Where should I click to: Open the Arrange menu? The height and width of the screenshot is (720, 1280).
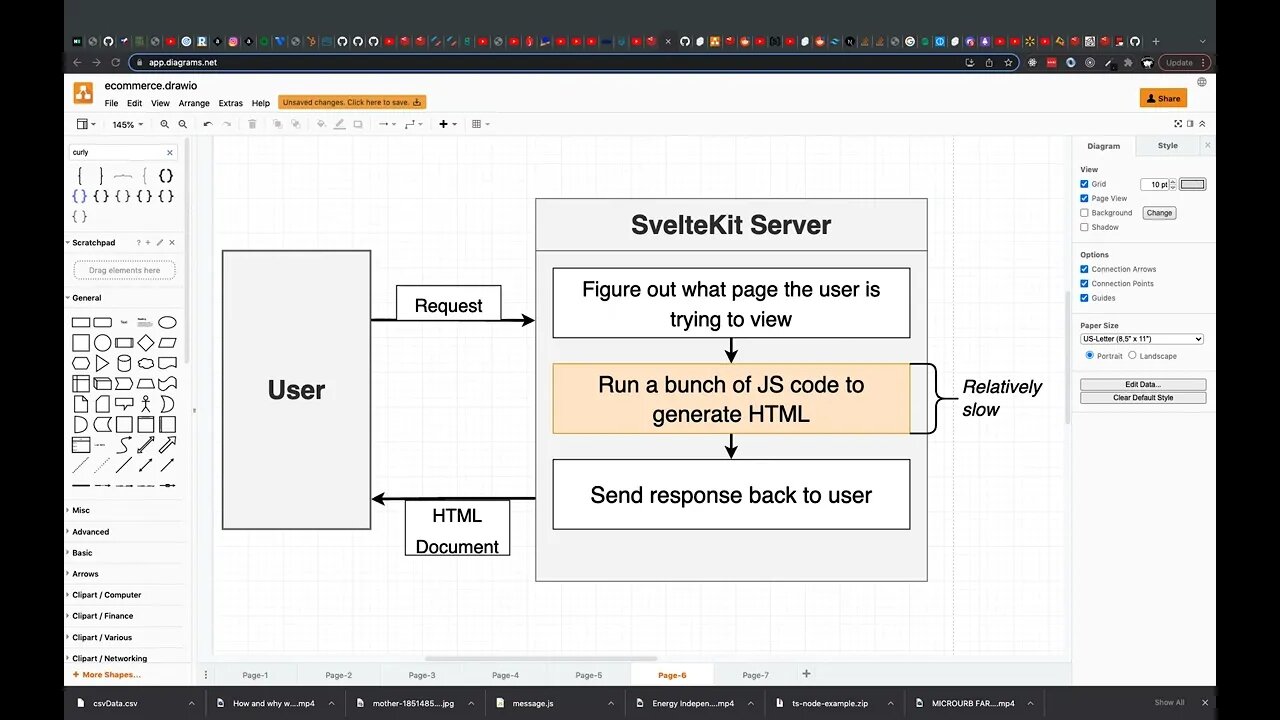tap(194, 103)
